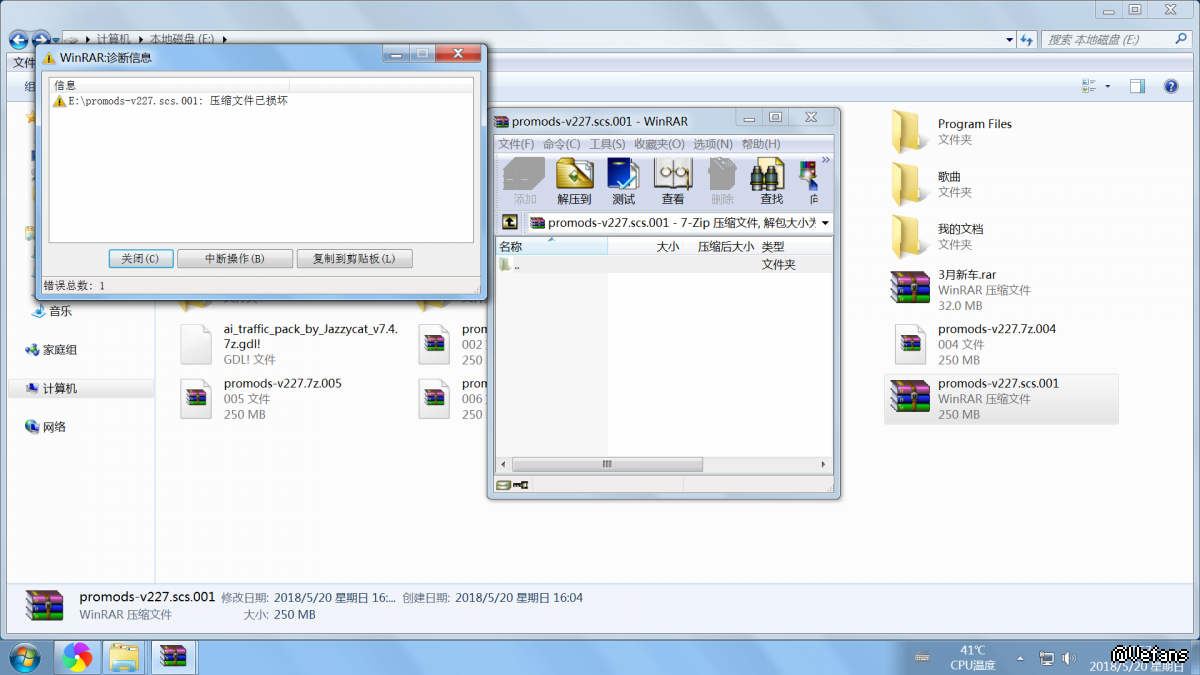
Task: Click the network tray icon
Action: [x=1046, y=659]
